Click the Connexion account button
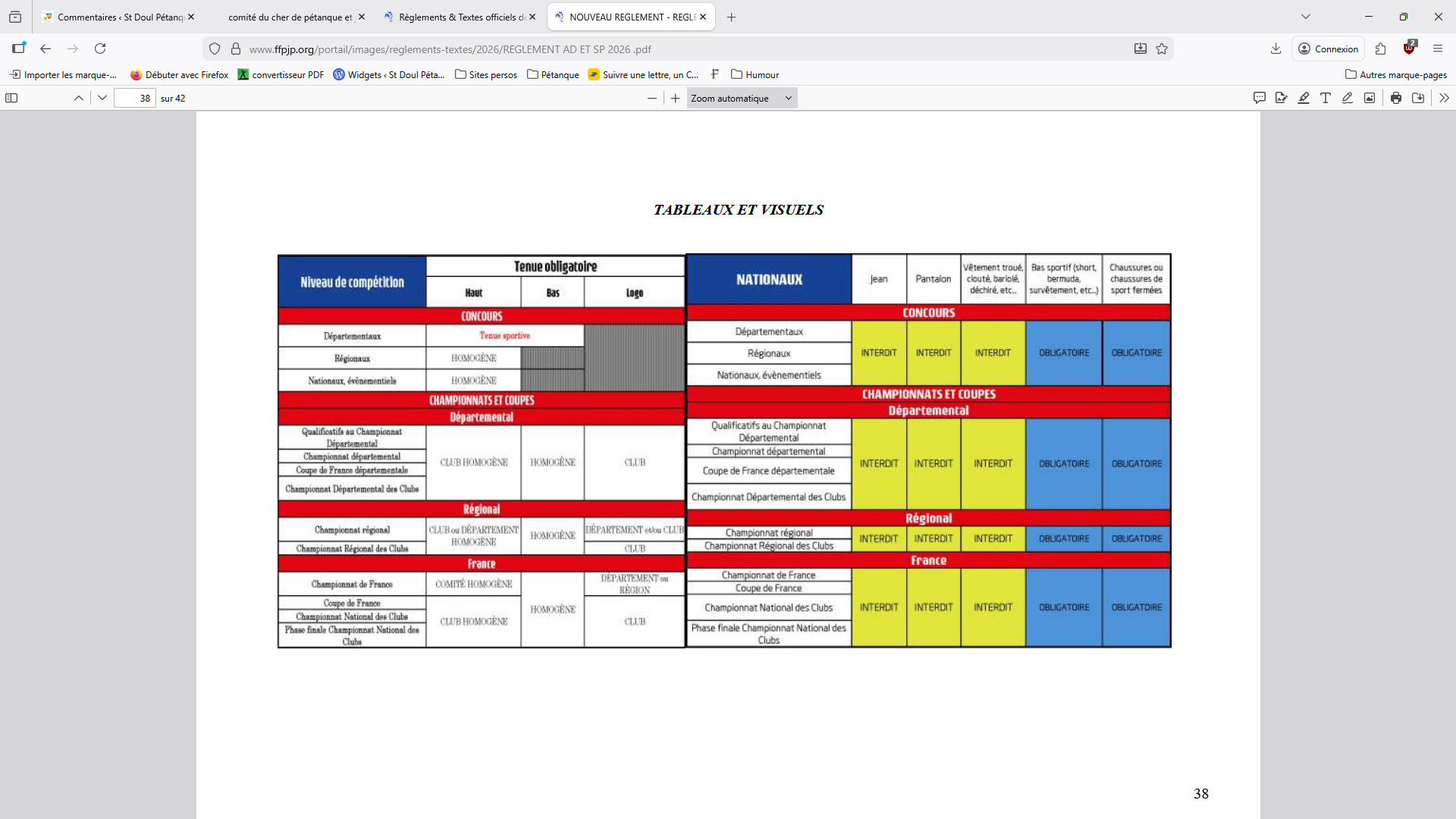This screenshot has height=819, width=1456. [1328, 49]
